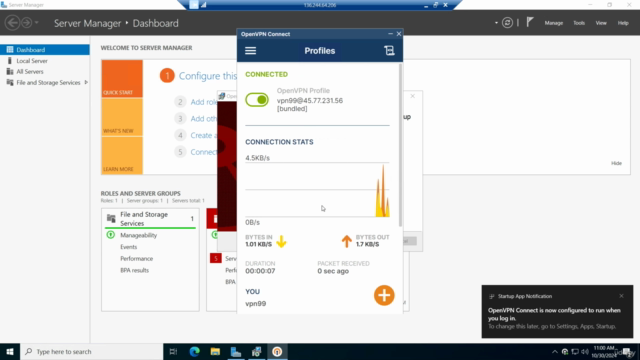This screenshot has width=640, height=360.
Task: Open the View menu
Action: pyautogui.click(x=601, y=23)
